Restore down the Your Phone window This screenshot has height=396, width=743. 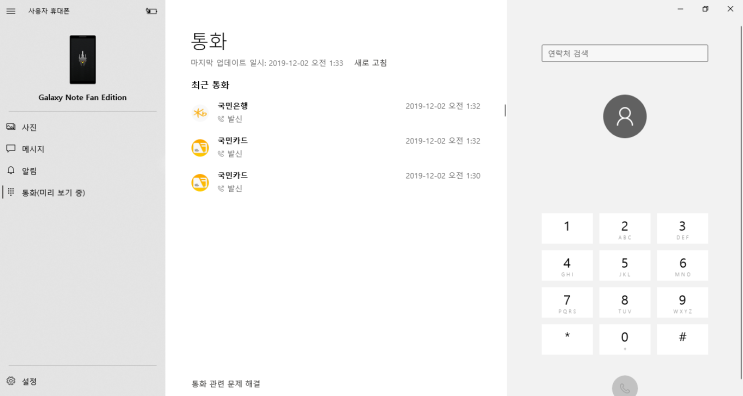pos(705,9)
